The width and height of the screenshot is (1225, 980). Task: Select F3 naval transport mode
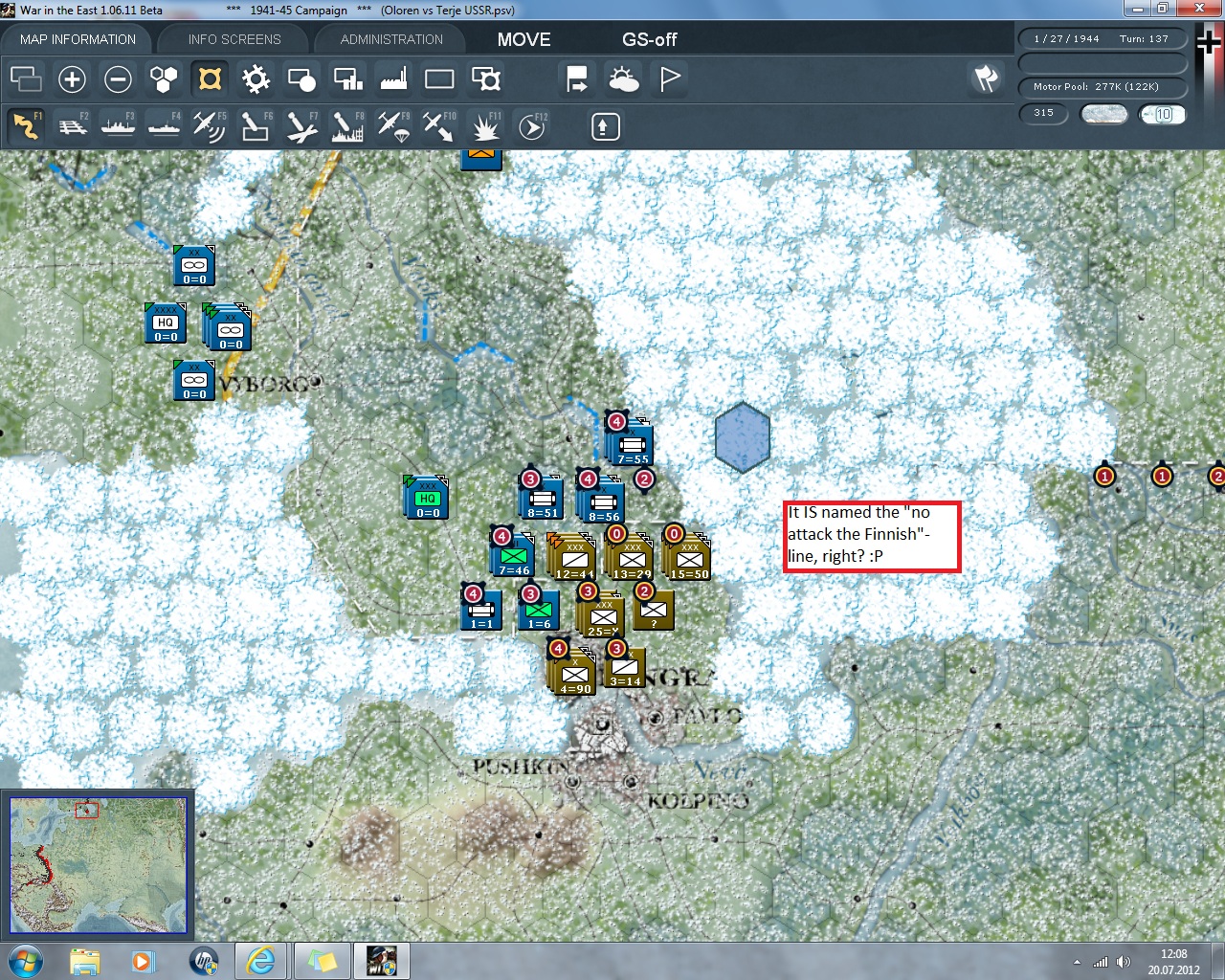(x=118, y=126)
